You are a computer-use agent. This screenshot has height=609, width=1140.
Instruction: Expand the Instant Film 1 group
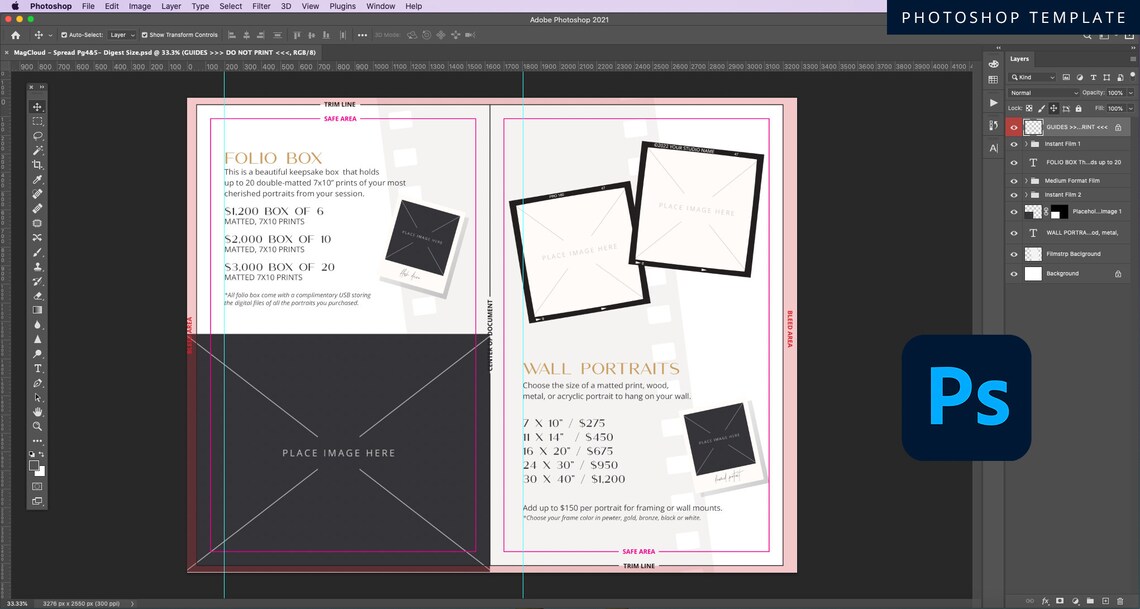(x=1025, y=144)
